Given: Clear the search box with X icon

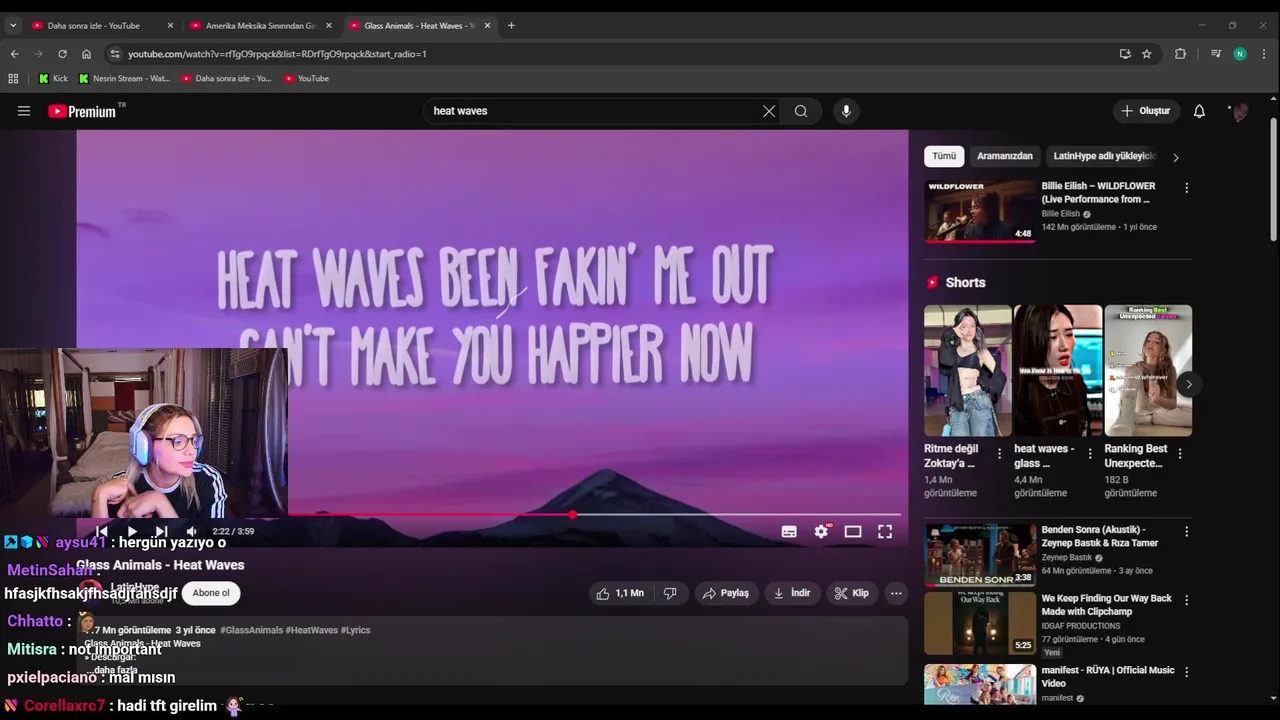Looking at the screenshot, I should [x=769, y=111].
